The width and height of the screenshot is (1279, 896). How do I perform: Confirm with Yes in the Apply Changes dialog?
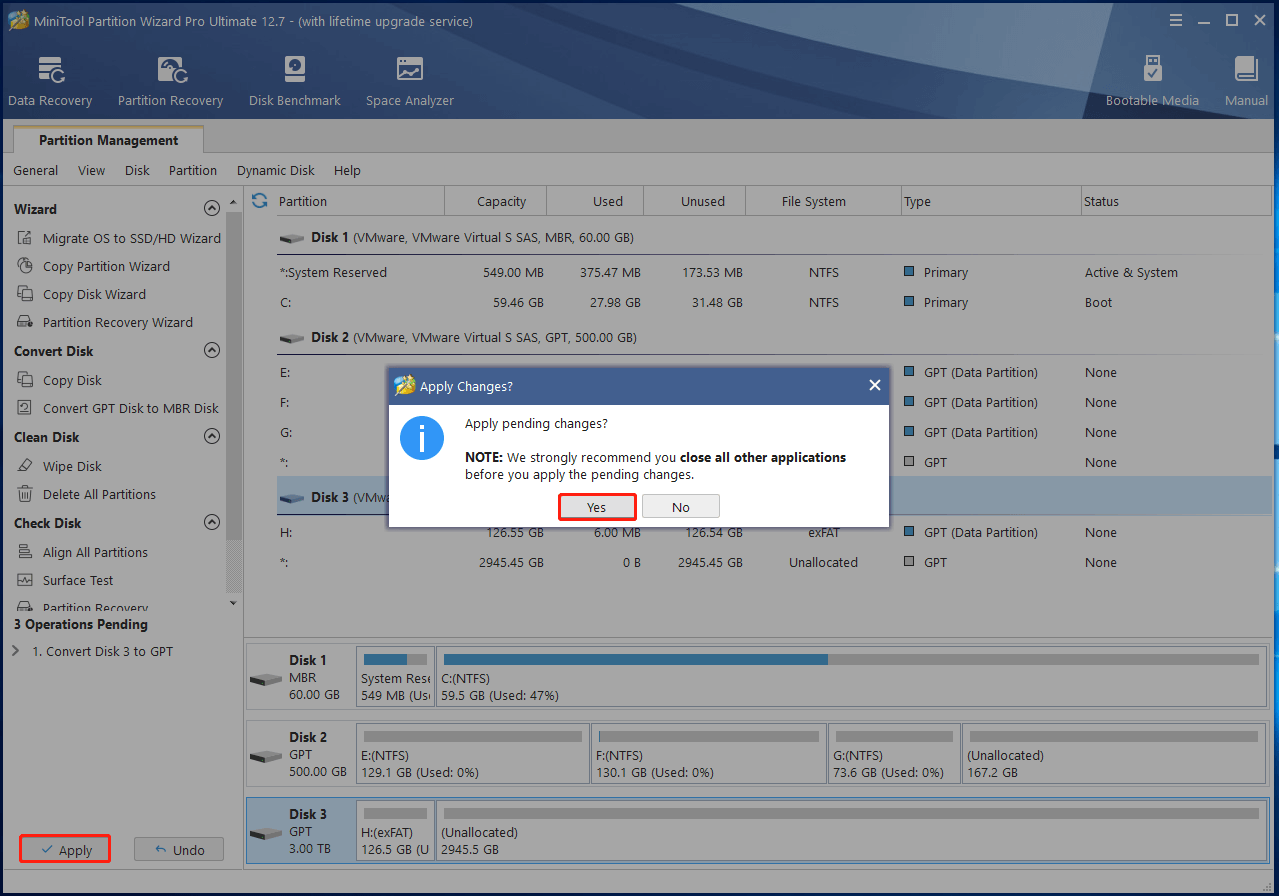[x=597, y=507]
